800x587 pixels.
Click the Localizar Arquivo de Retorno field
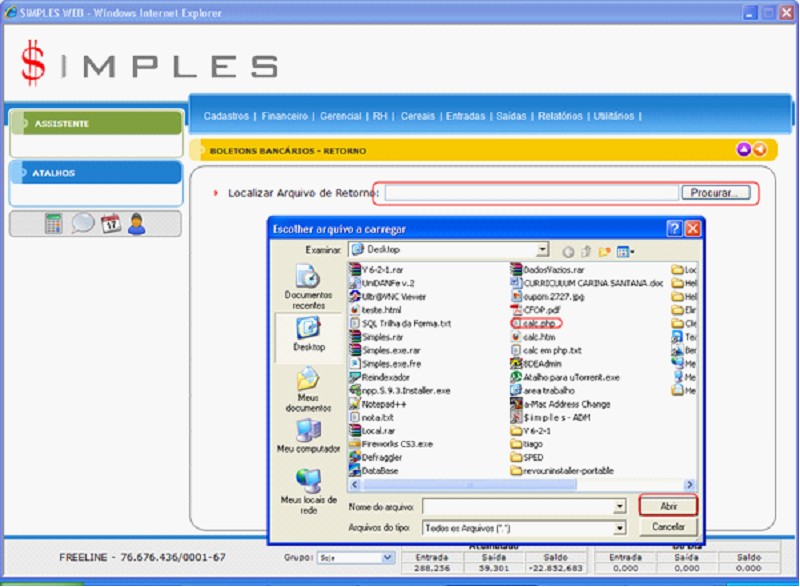(532, 193)
